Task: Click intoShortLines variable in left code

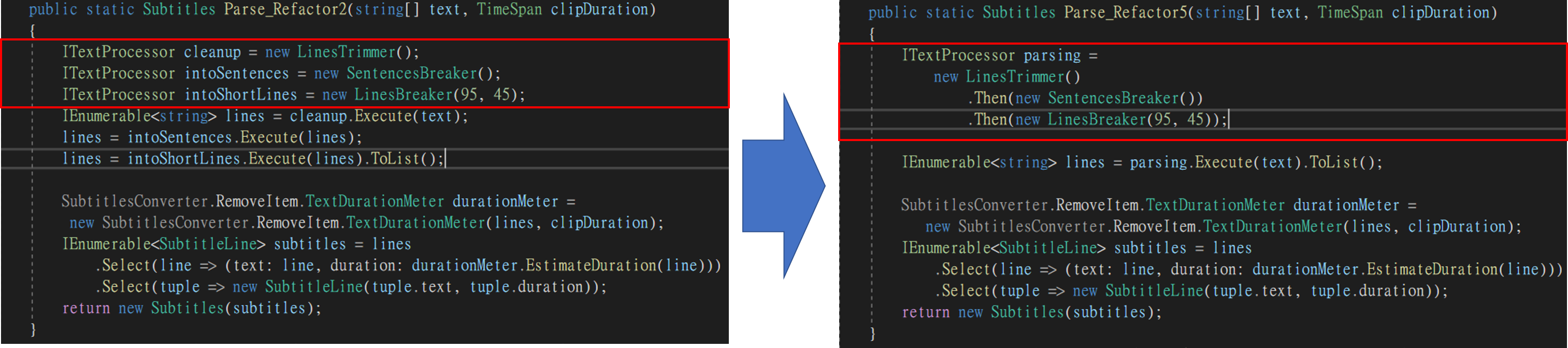Action: pos(241,95)
